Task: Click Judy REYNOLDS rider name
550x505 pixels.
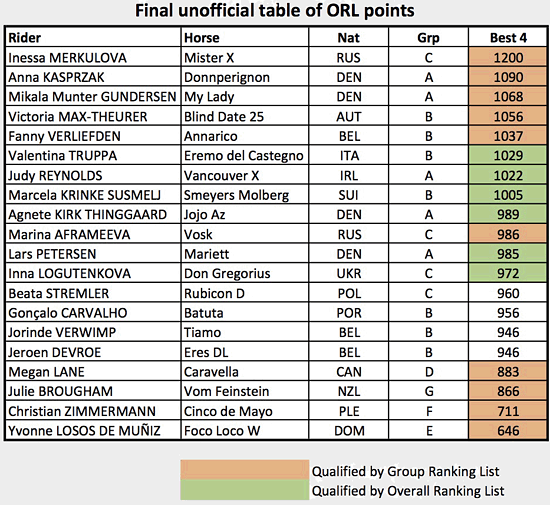Action: pos(55,175)
